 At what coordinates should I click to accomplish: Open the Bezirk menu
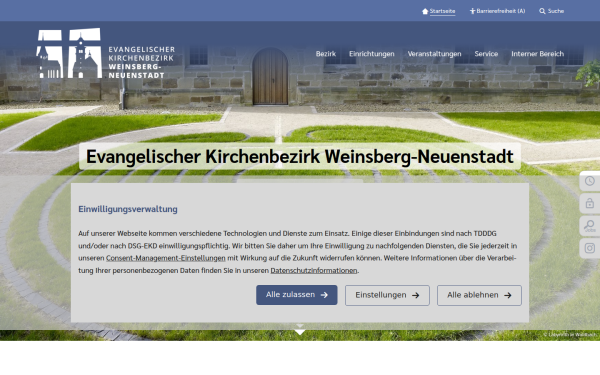click(326, 54)
